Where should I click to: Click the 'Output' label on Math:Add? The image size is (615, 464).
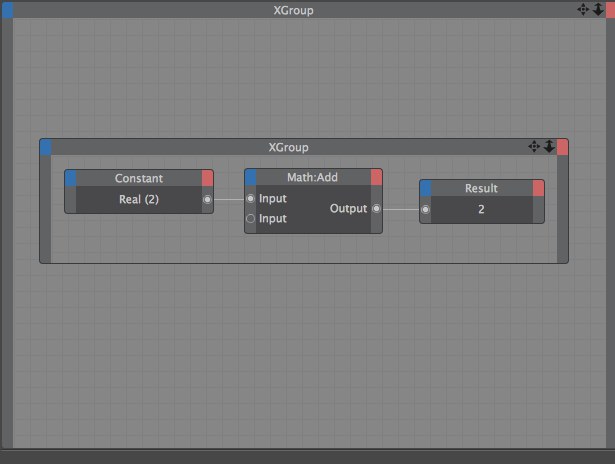click(x=348, y=209)
